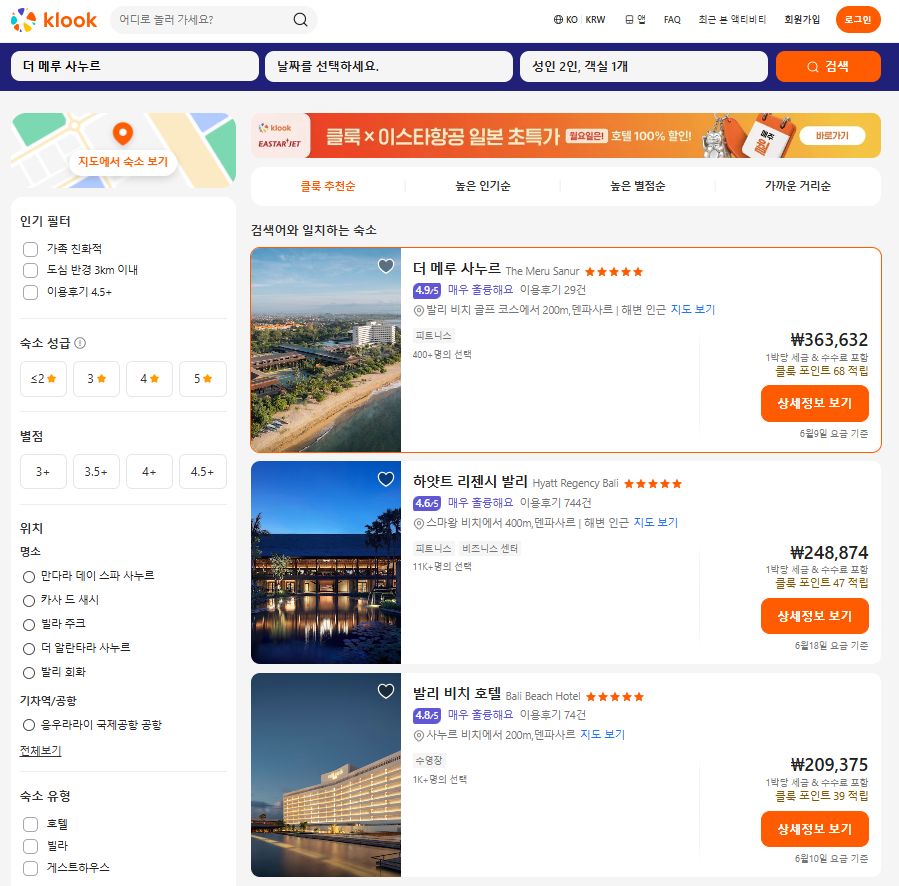Screen dimensions: 899x886
Task: Open the 날짜를 선택하세요 date picker
Action: tap(389, 67)
